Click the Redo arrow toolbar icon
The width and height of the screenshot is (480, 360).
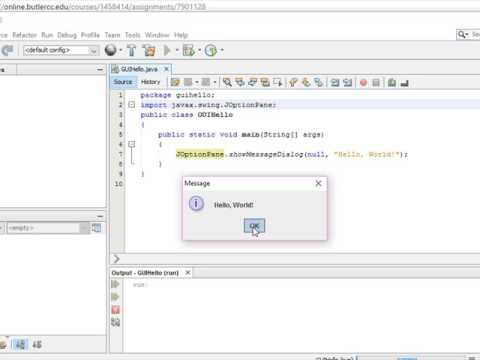pos(7,50)
